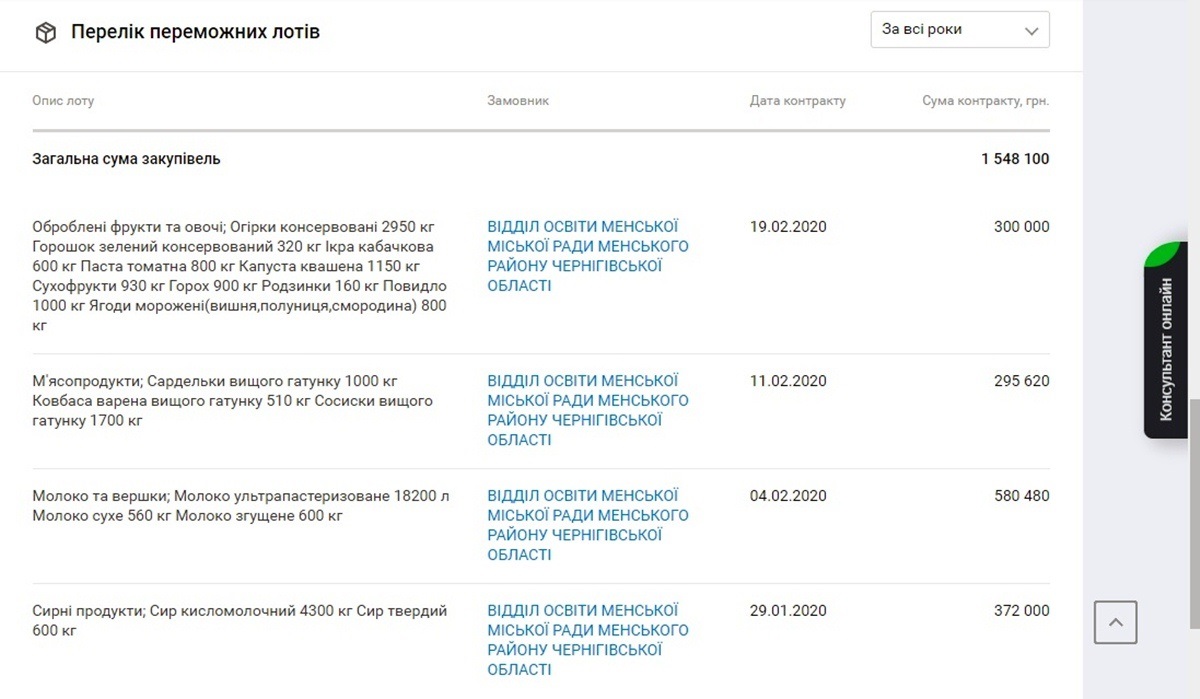Click the Сирні продукти lot description
Screen dimensions: 1200x699
point(240,621)
